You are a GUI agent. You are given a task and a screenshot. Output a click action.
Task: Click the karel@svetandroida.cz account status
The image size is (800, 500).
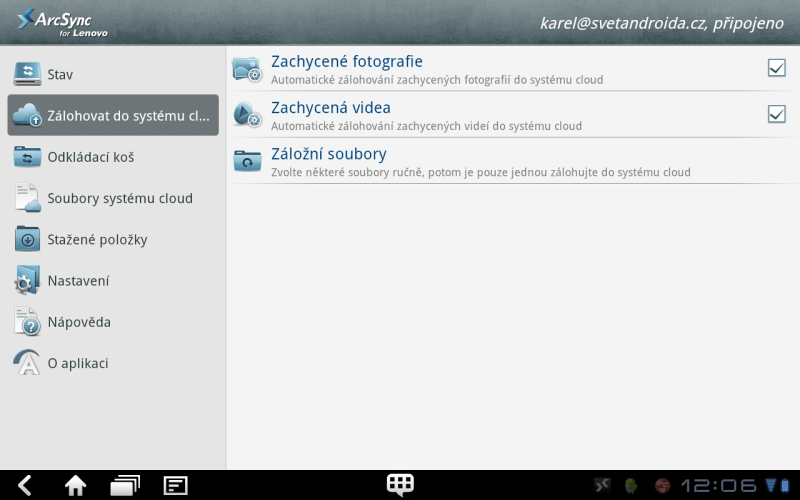pos(662,23)
